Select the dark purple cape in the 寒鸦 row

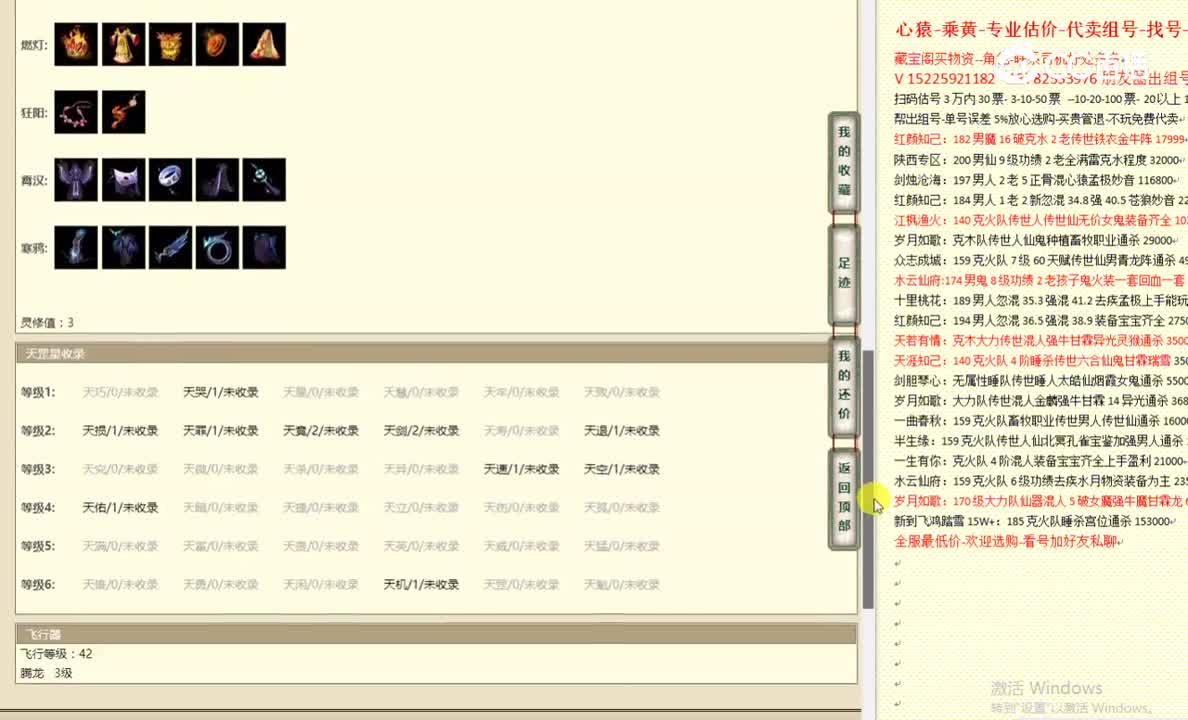point(264,247)
